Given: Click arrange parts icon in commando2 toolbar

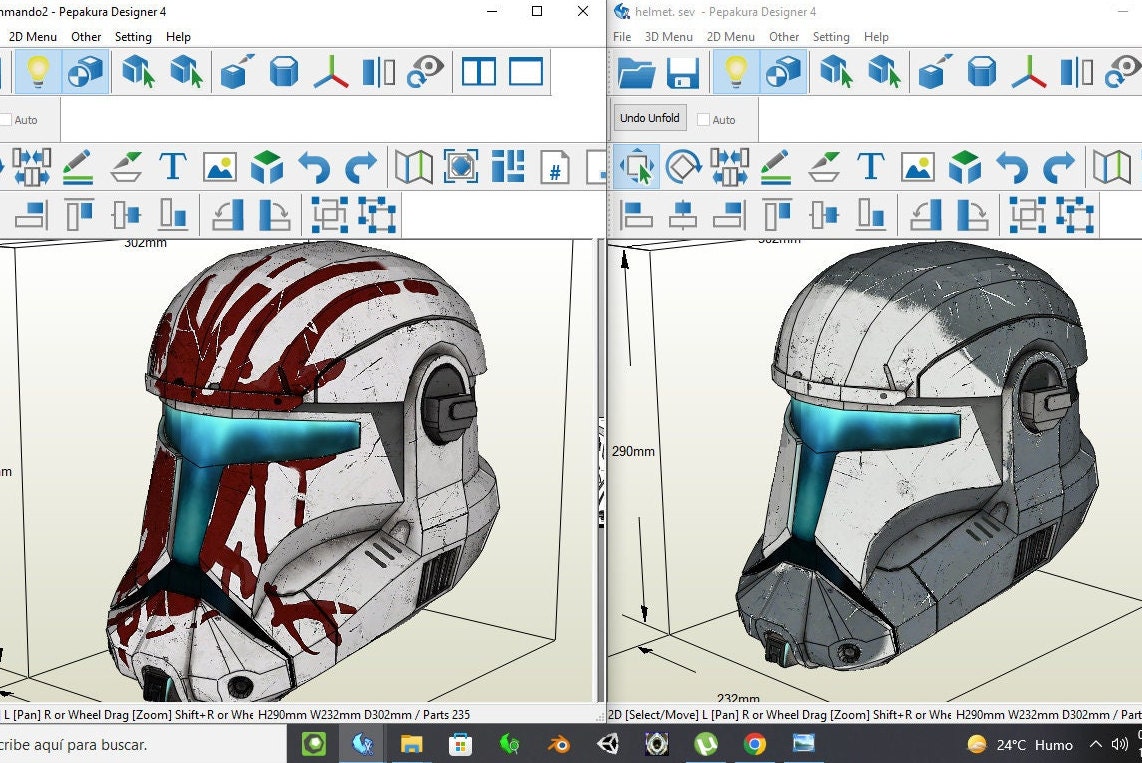Looking at the screenshot, I should coord(508,167).
